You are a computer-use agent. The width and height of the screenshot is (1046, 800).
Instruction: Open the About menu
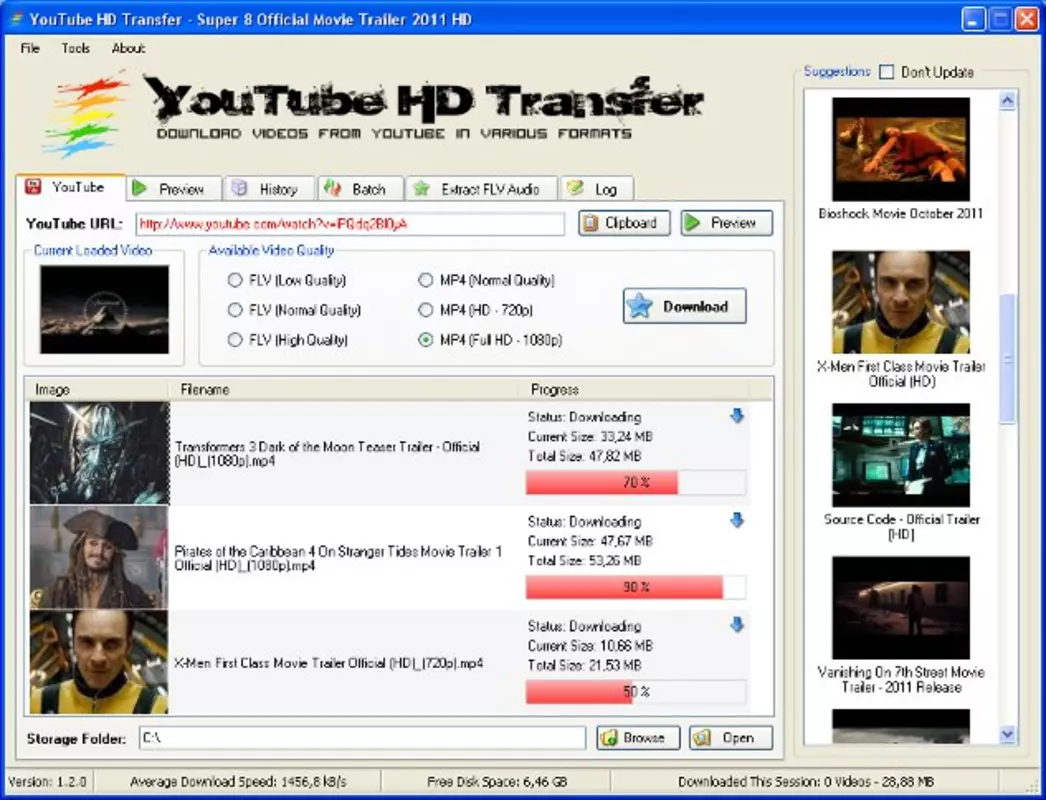128,48
